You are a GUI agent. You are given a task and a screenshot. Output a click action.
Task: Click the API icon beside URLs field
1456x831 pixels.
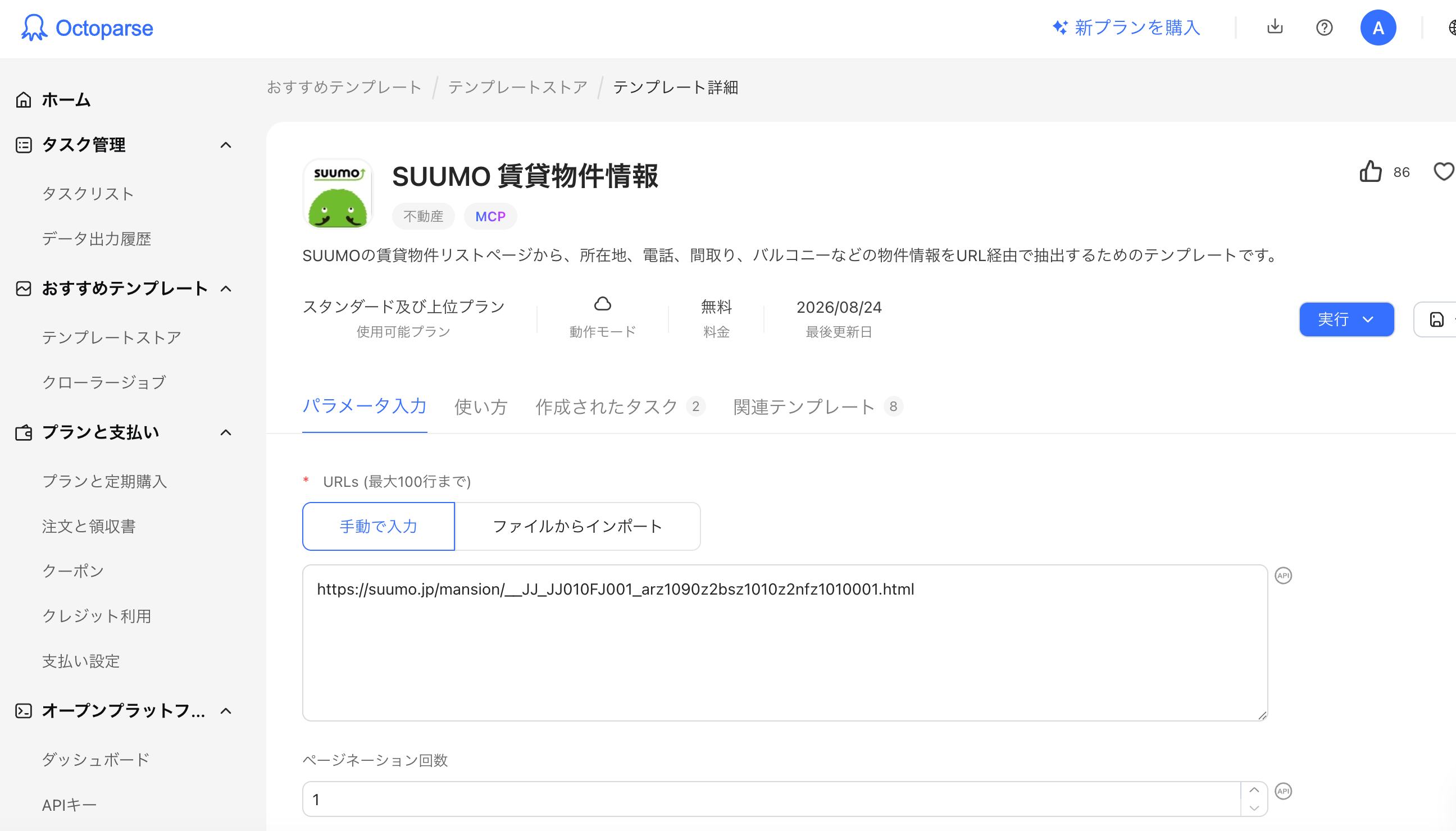[1283, 576]
